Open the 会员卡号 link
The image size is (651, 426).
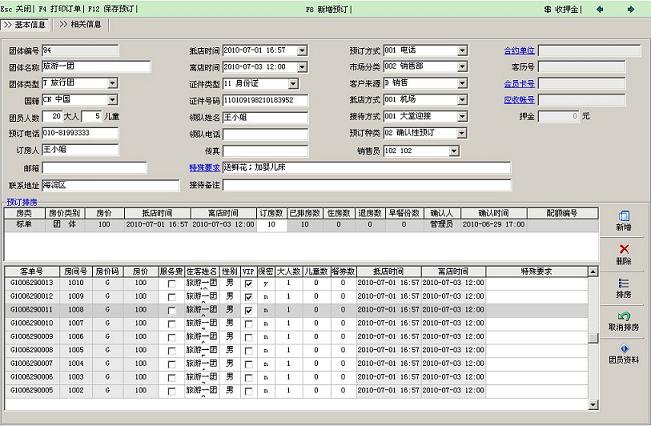click(x=519, y=83)
